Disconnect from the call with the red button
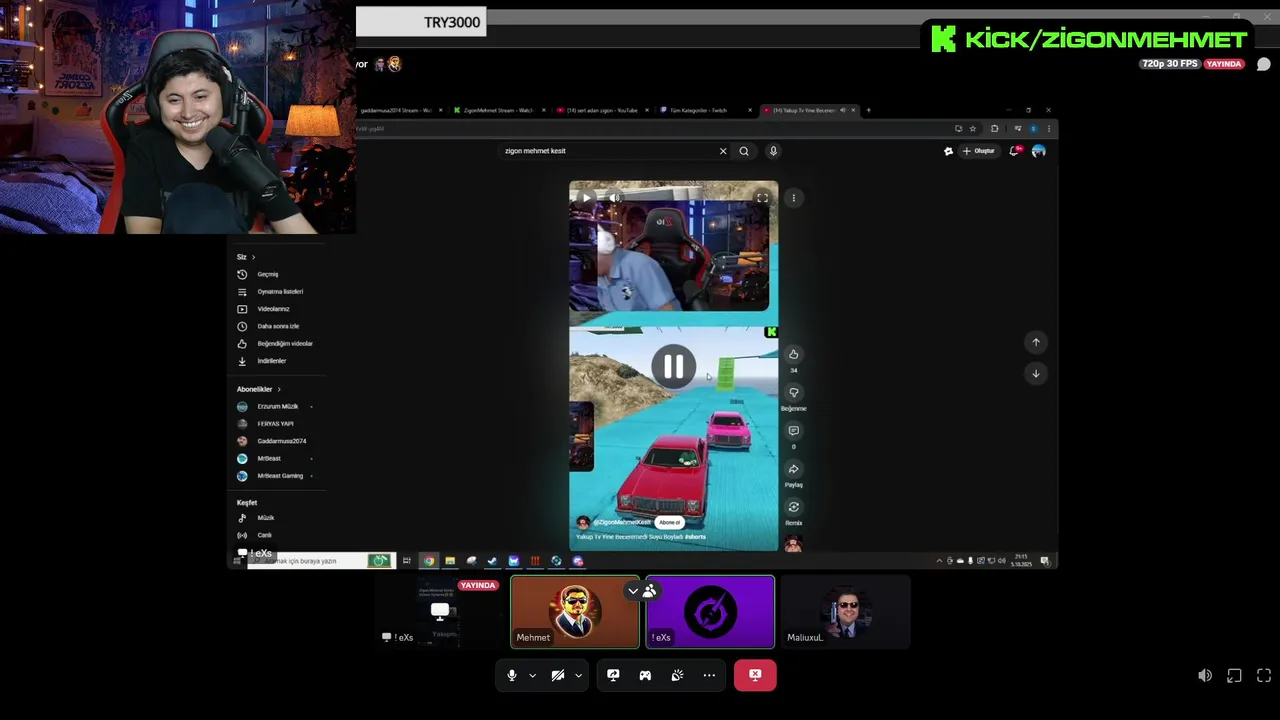Image resolution: width=1280 pixels, height=720 pixels. [x=755, y=675]
